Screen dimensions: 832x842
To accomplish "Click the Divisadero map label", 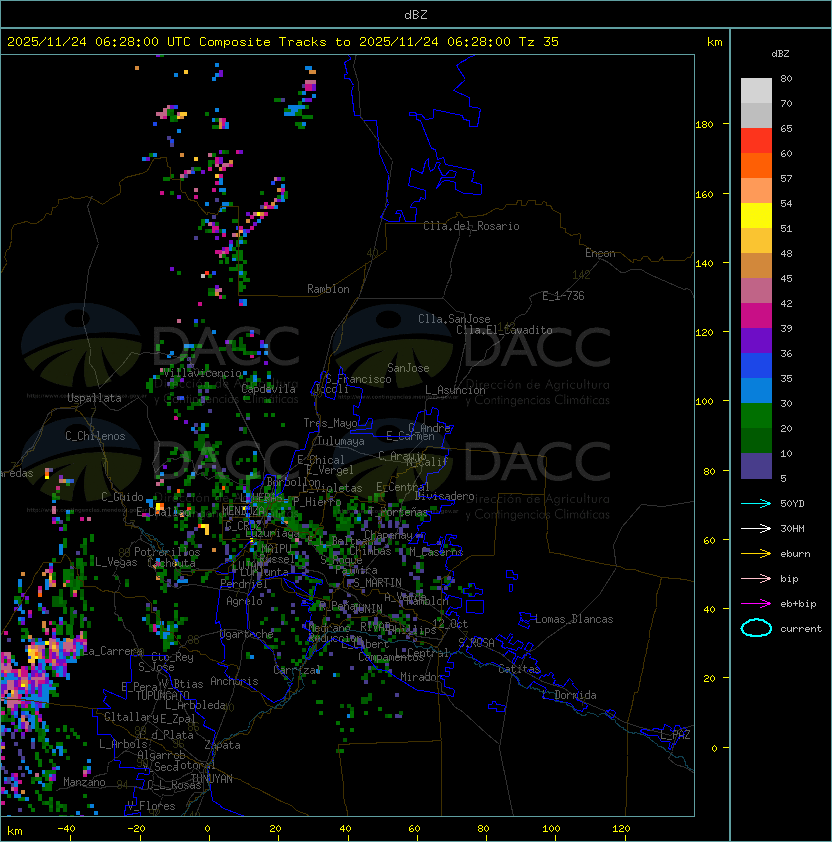I will coord(445,496).
